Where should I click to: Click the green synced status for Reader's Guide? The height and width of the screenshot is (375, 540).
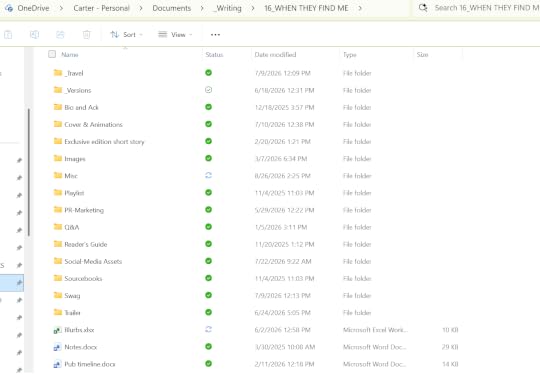[x=208, y=244]
